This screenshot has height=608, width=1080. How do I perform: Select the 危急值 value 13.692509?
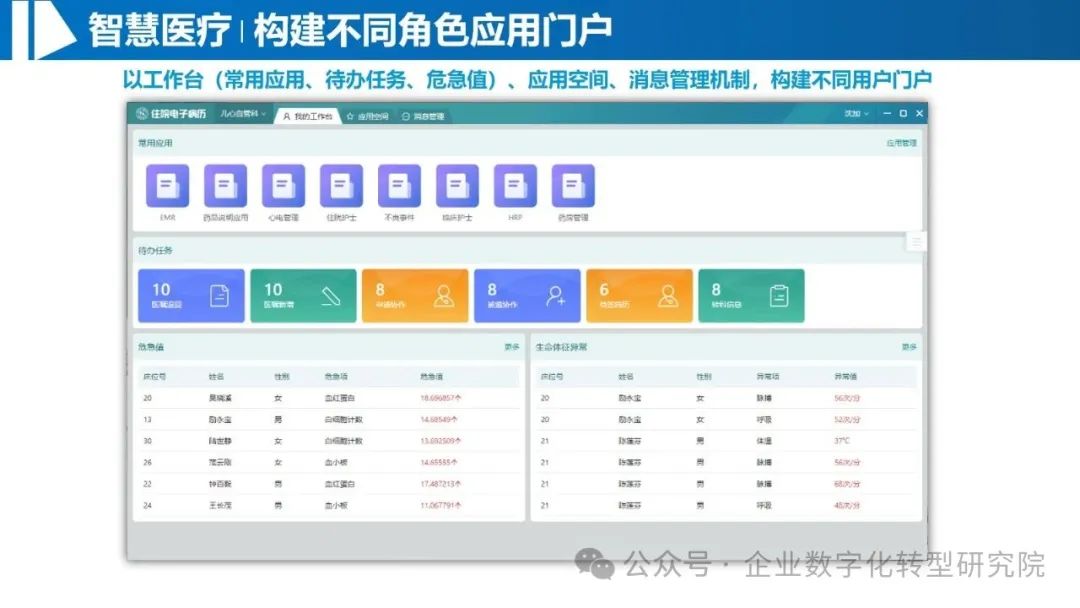pos(441,441)
